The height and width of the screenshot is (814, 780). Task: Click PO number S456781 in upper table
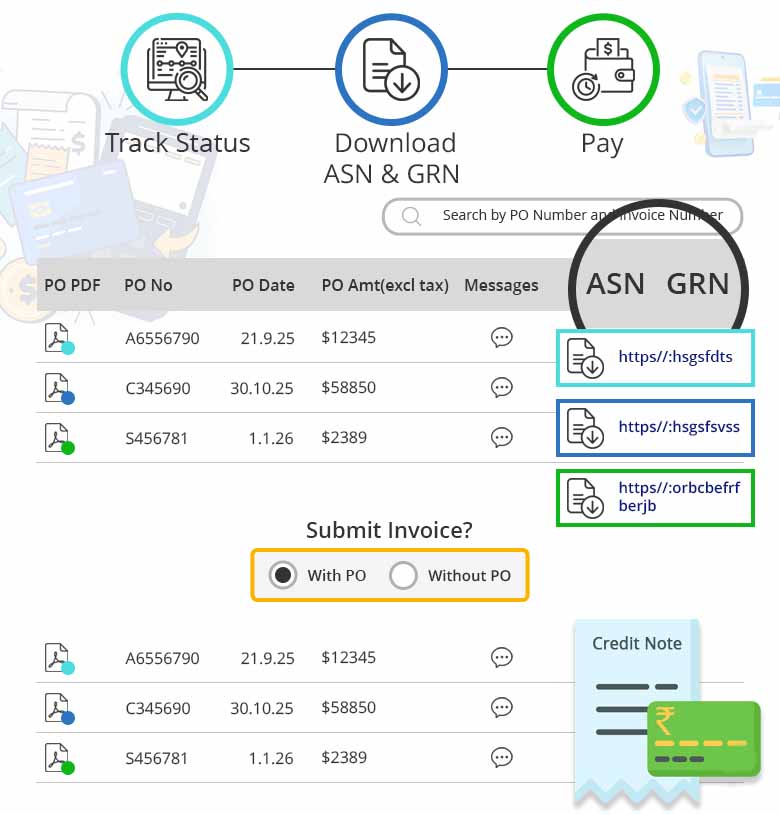click(x=156, y=438)
